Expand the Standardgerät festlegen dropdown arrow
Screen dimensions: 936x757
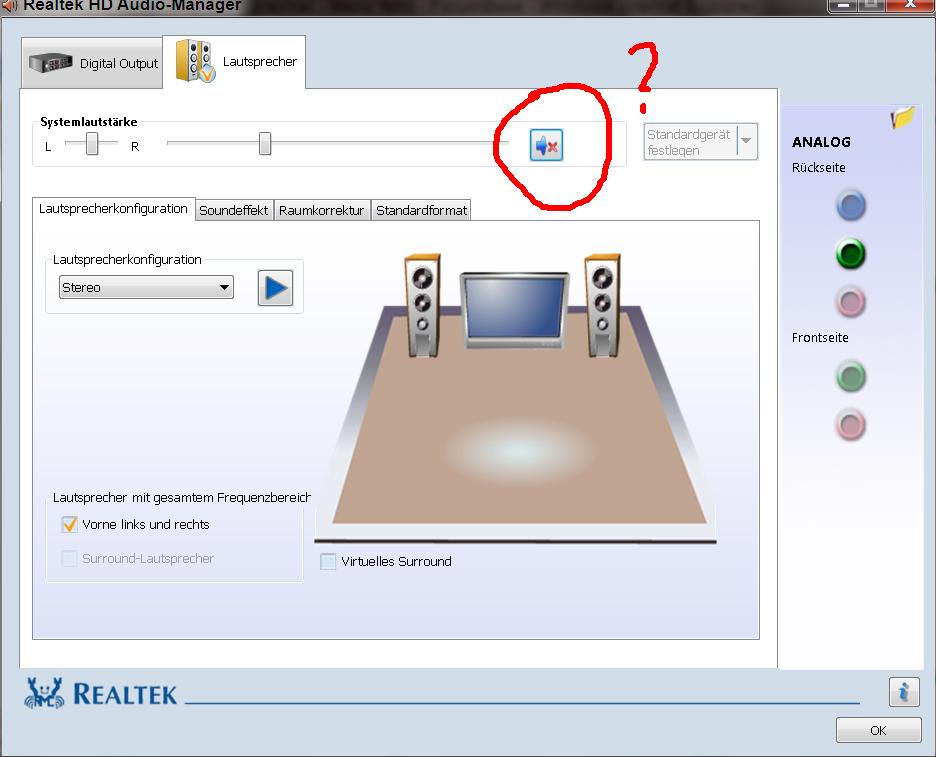[x=747, y=141]
